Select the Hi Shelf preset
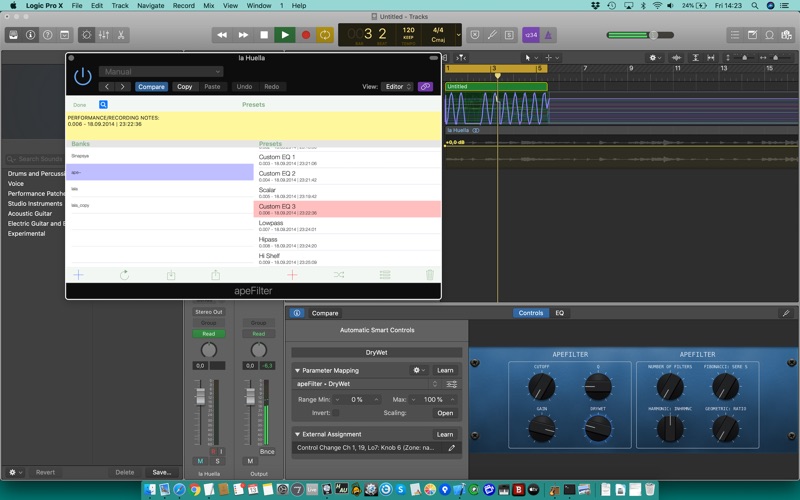The width and height of the screenshot is (800, 500). click(x=347, y=258)
